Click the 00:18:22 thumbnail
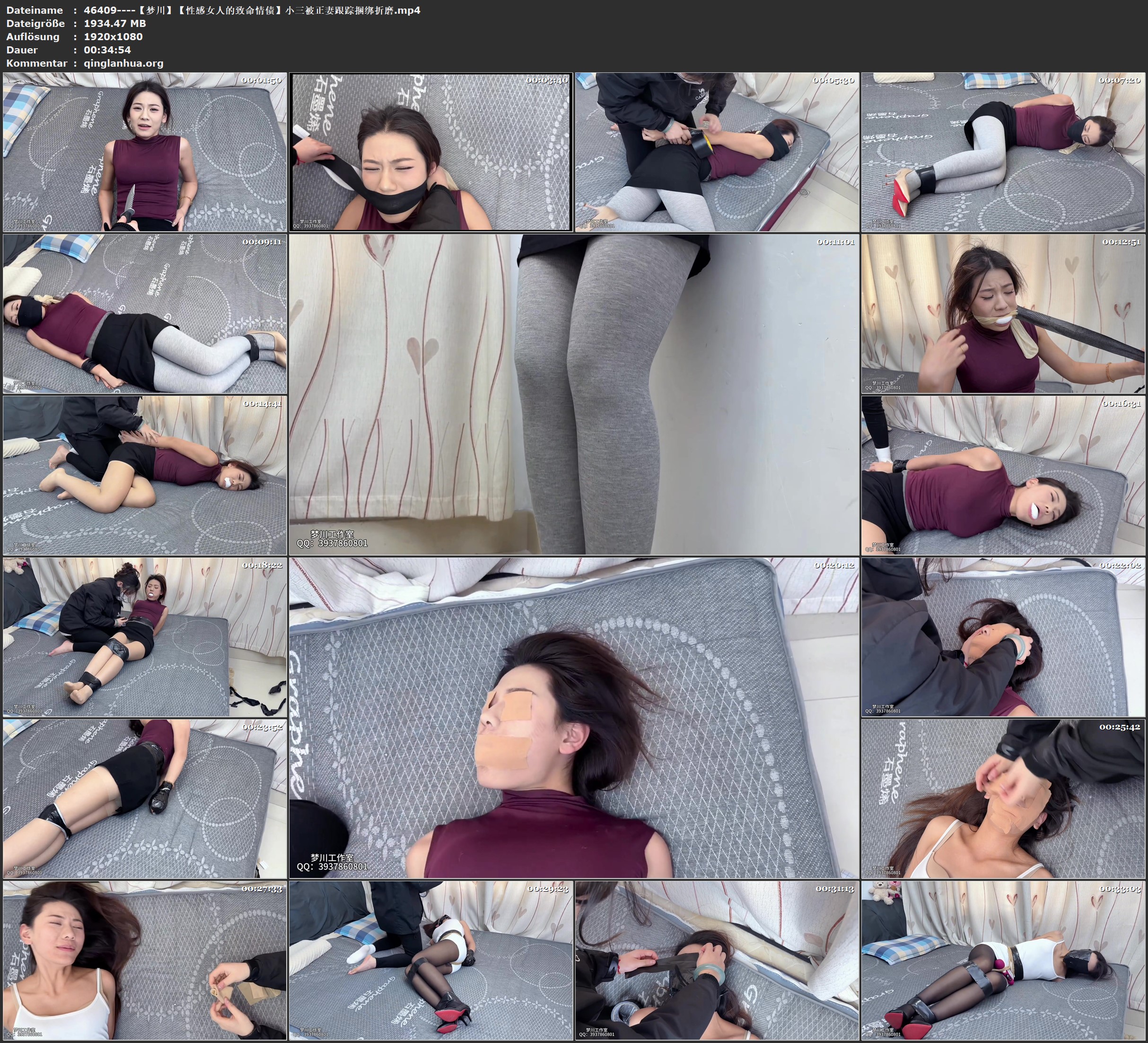The image size is (1148, 1043). click(145, 637)
